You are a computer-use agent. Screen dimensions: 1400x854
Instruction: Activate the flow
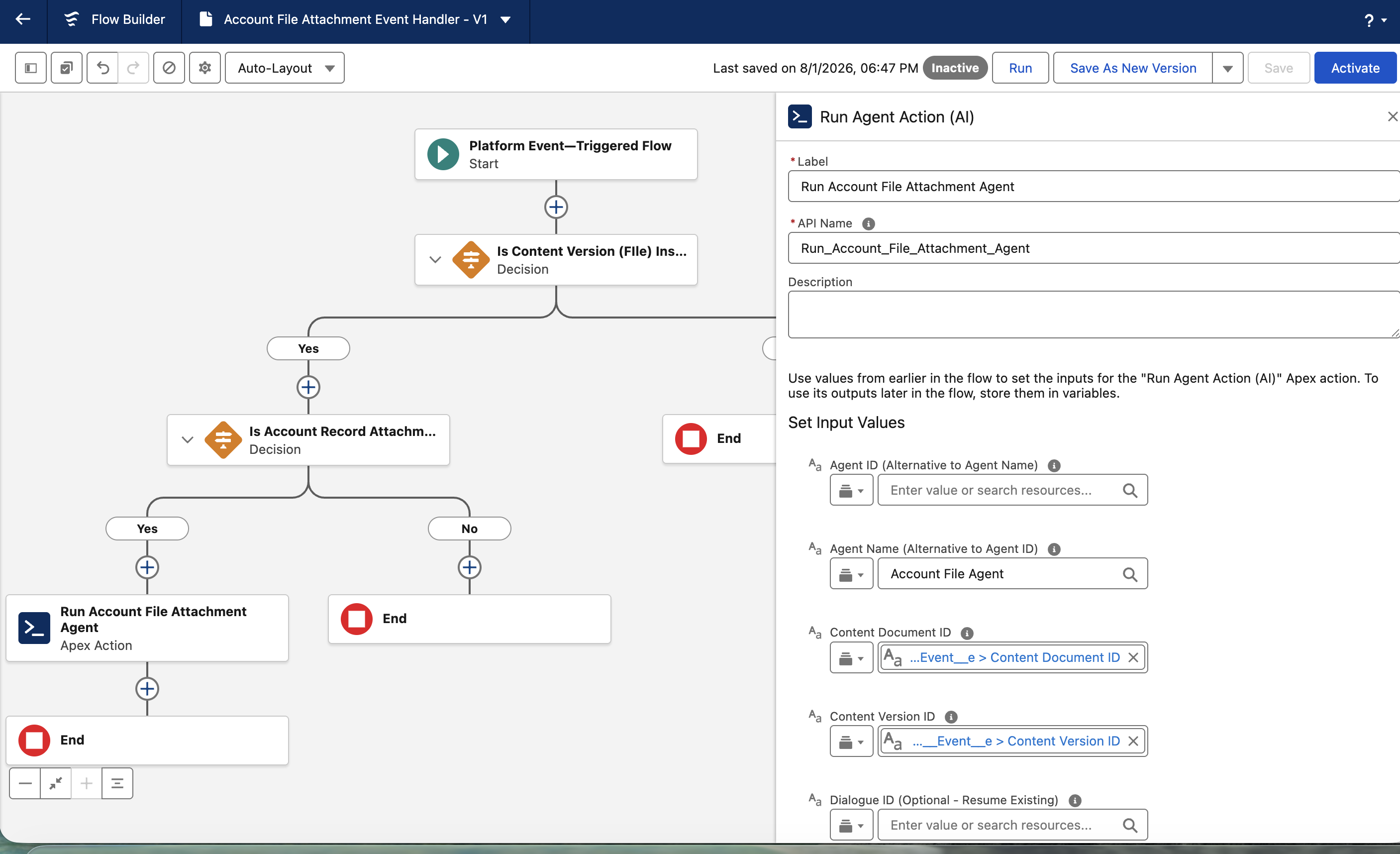(1355, 68)
